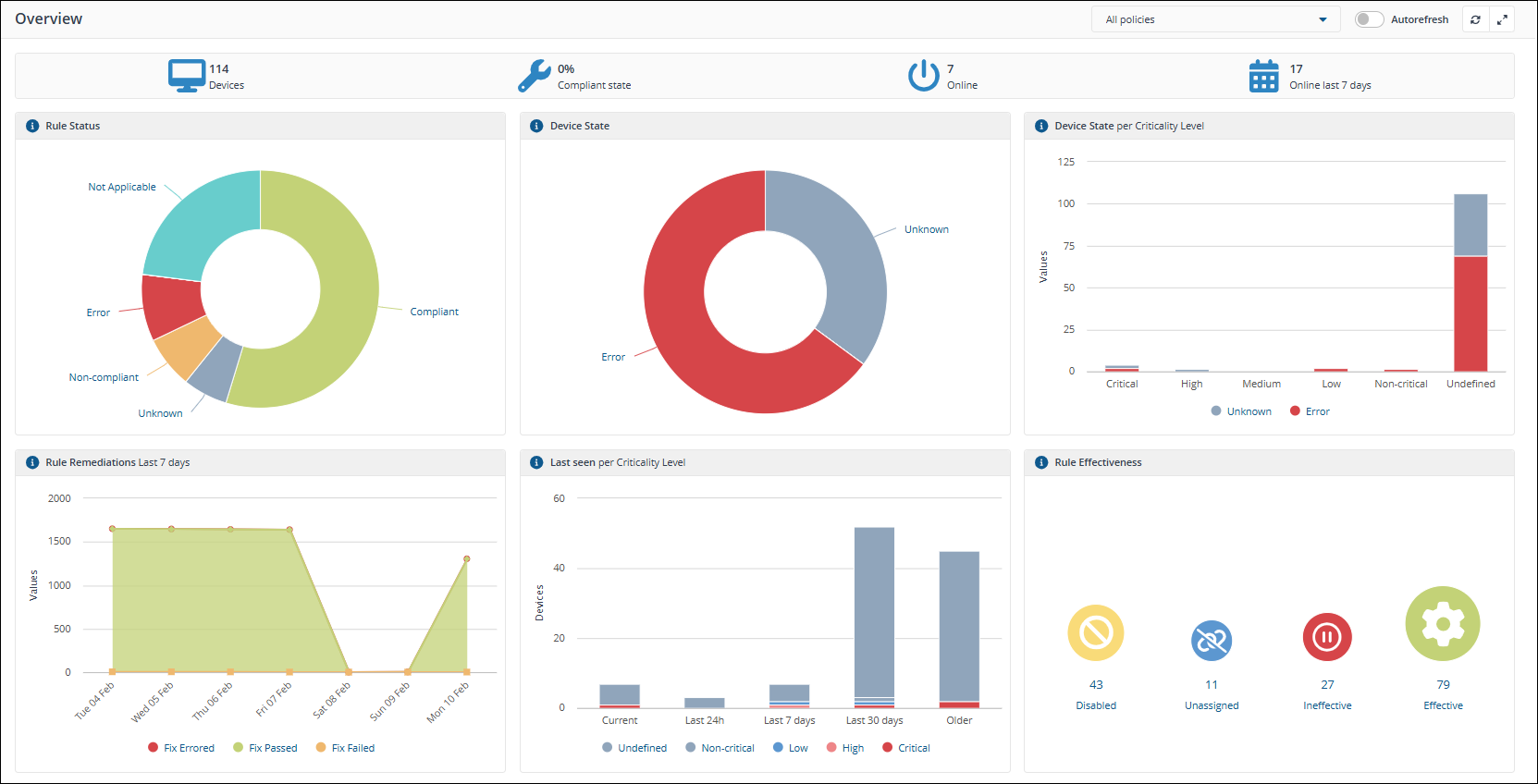
Task: Enable the Autorefresh toggle
Action: pos(1369,19)
